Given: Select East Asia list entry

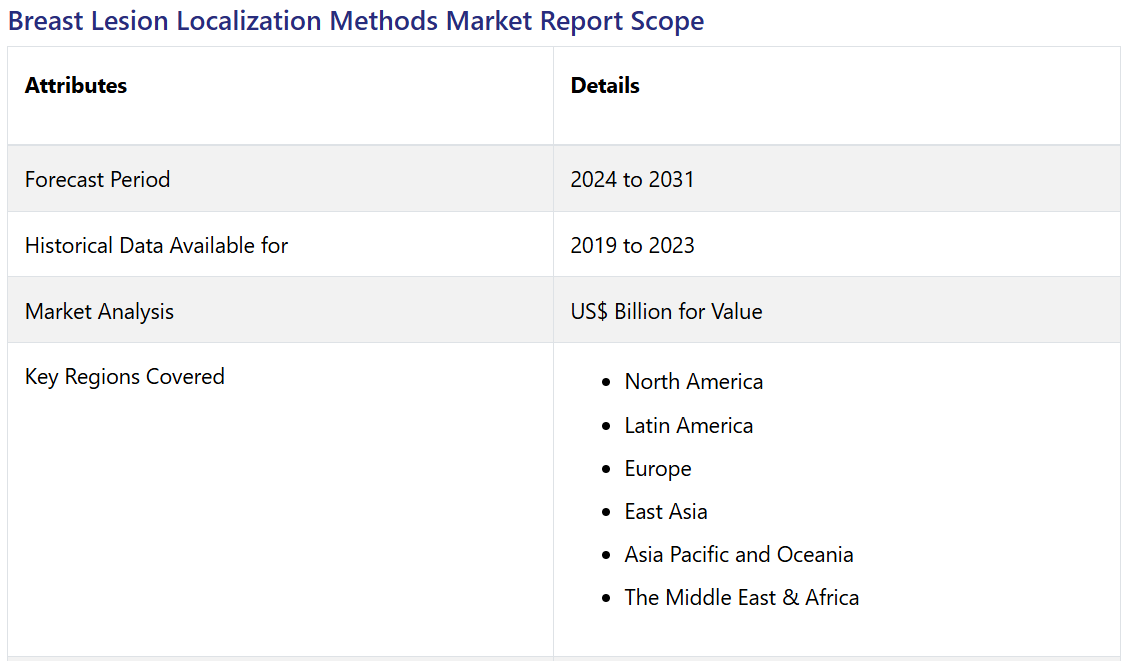Looking at the screenshot, I should click(666, 512).
